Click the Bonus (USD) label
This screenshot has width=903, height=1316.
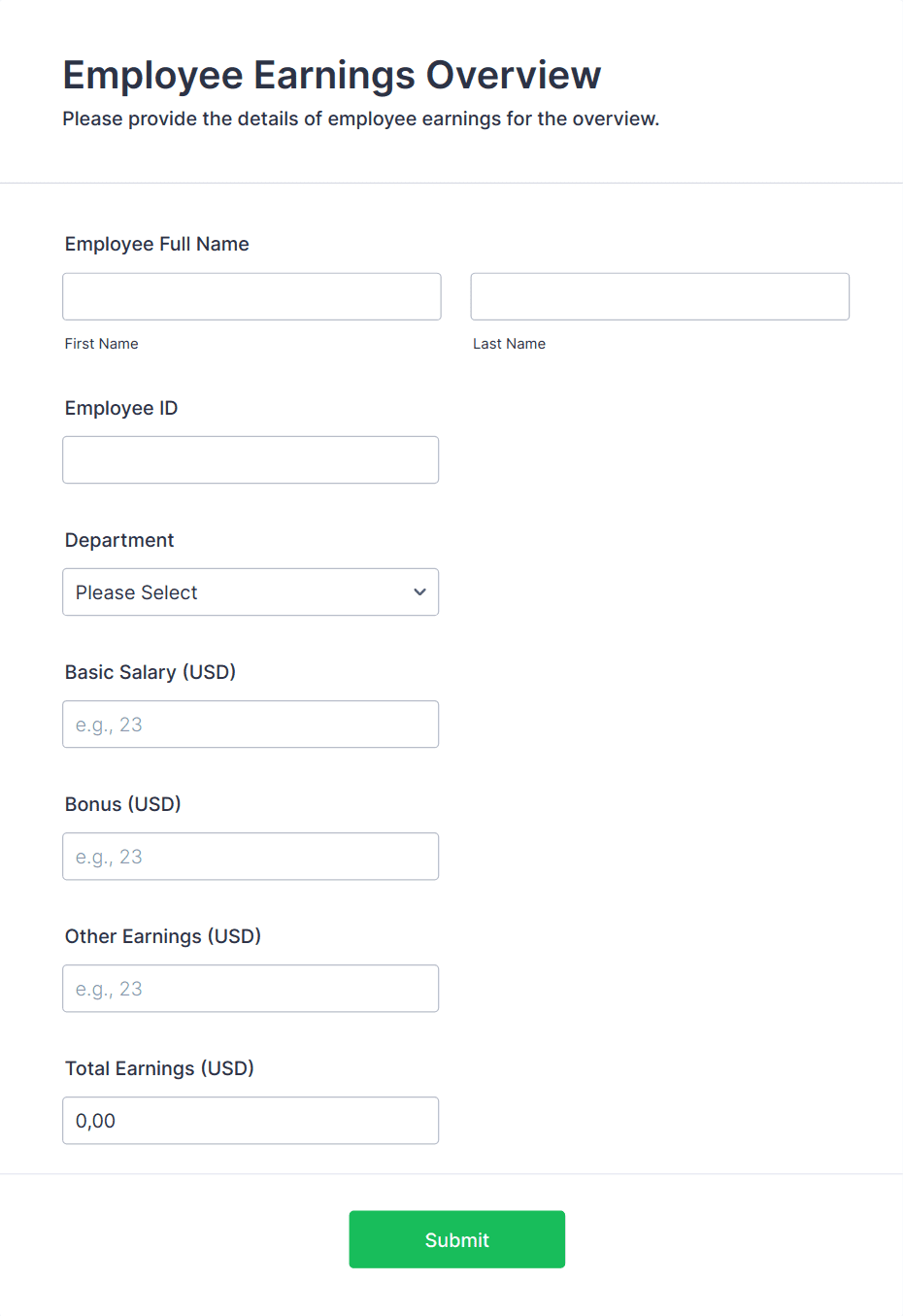point(122,804)
